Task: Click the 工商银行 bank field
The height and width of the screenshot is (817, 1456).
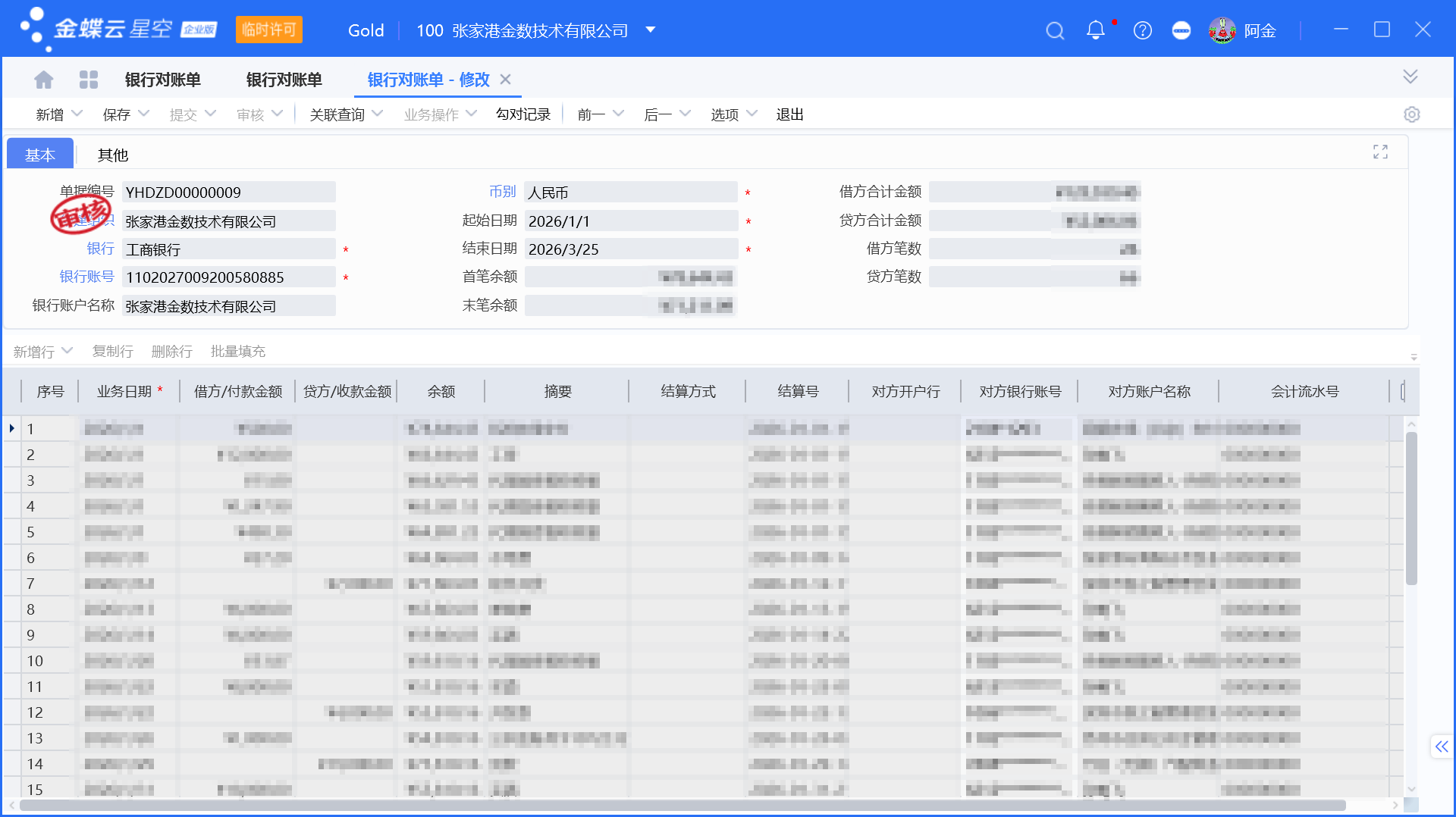Action: pos(228,249)
